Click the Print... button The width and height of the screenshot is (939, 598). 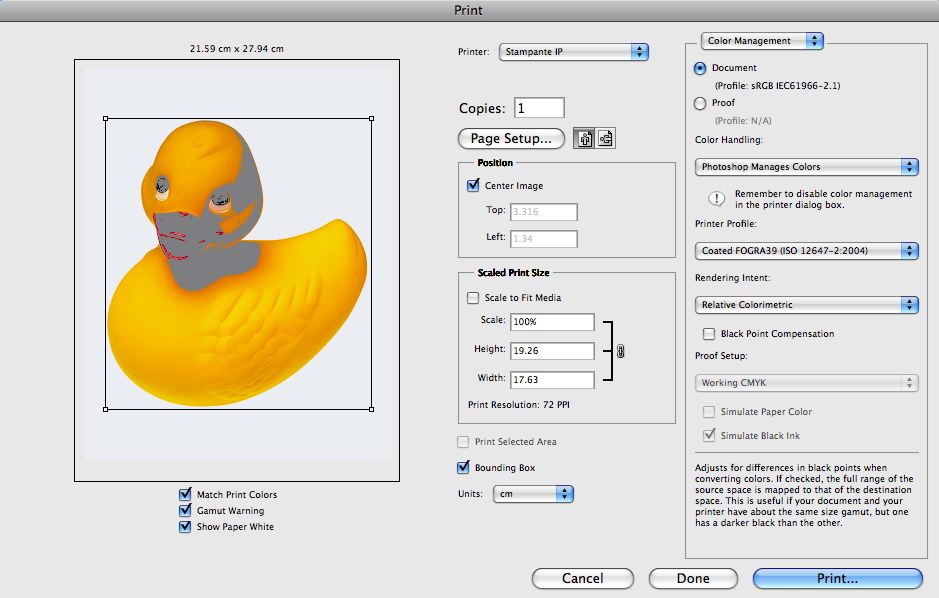tap(837, 578)
